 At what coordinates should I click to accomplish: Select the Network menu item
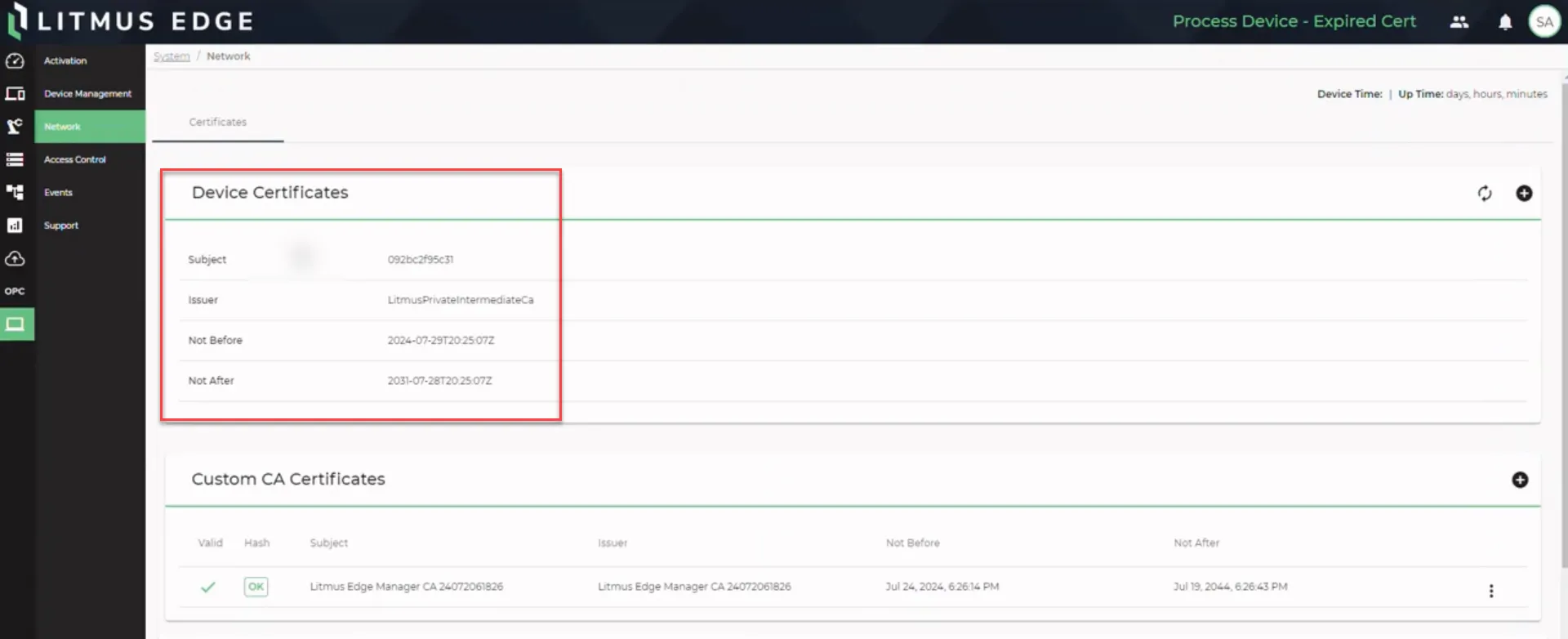click(x=90, y=127)
